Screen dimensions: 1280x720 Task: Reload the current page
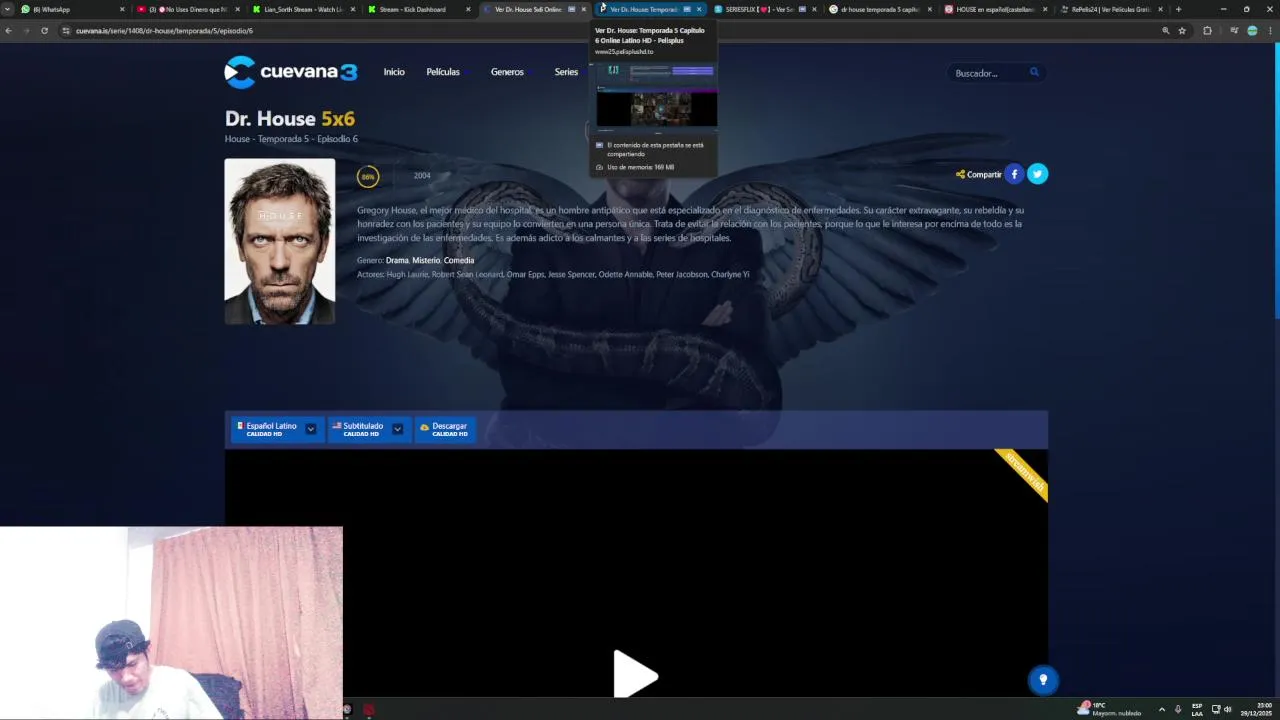(x=44, y=31)
